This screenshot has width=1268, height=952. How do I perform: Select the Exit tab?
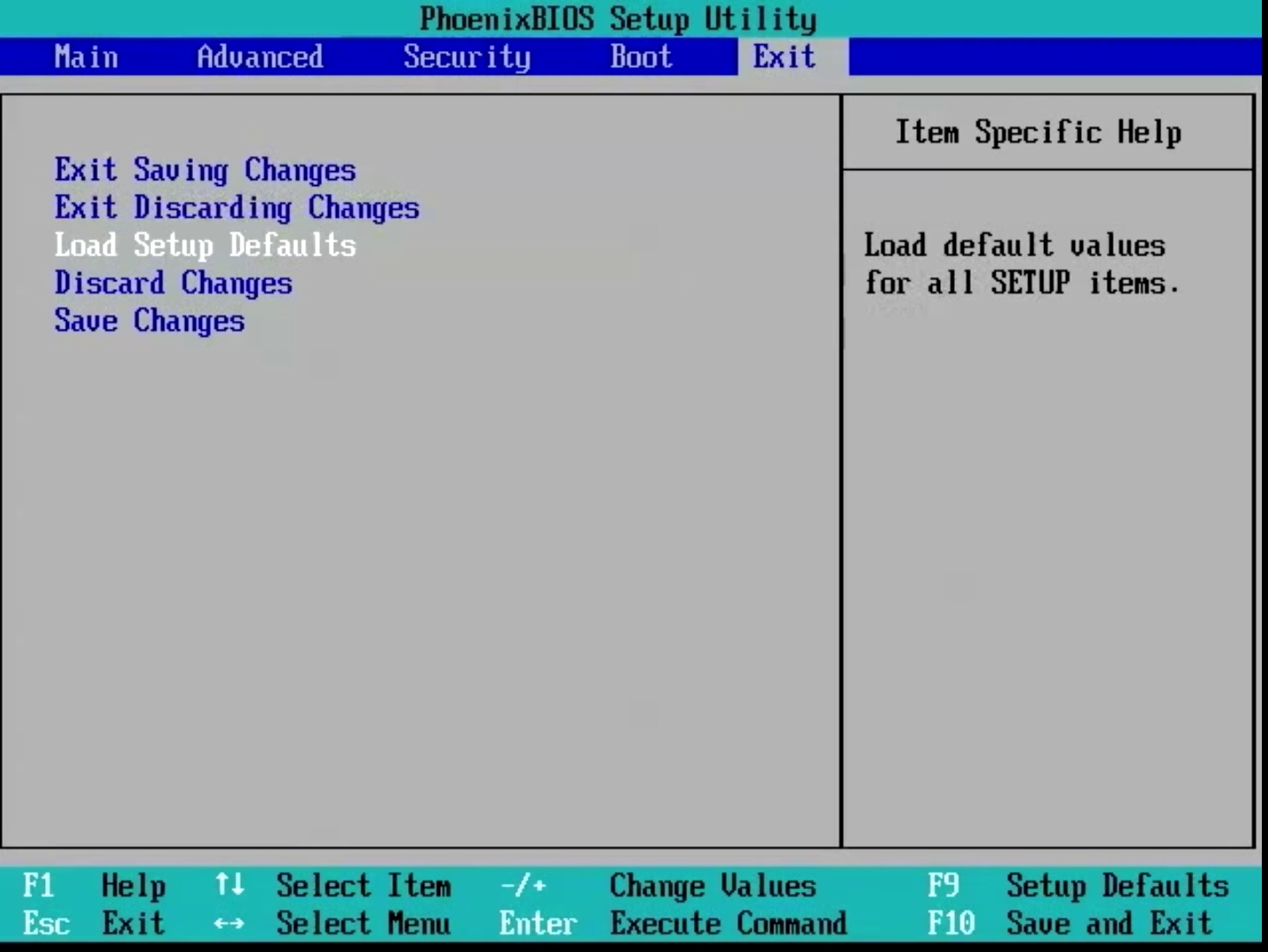(x=783, y=56)
